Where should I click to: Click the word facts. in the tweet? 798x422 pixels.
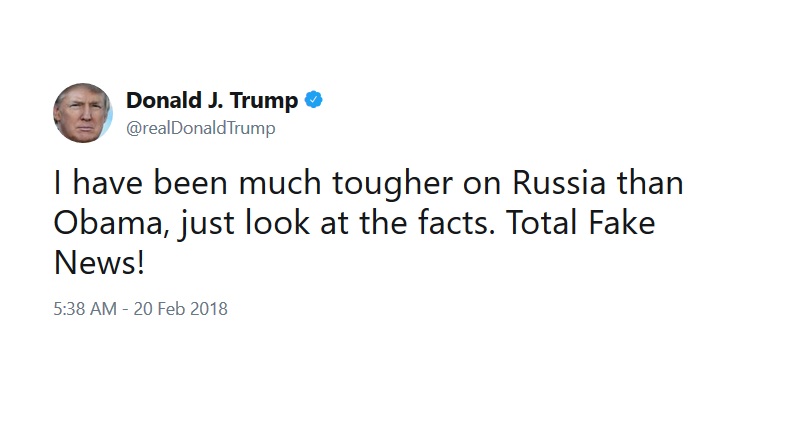[x=456, y=223]
